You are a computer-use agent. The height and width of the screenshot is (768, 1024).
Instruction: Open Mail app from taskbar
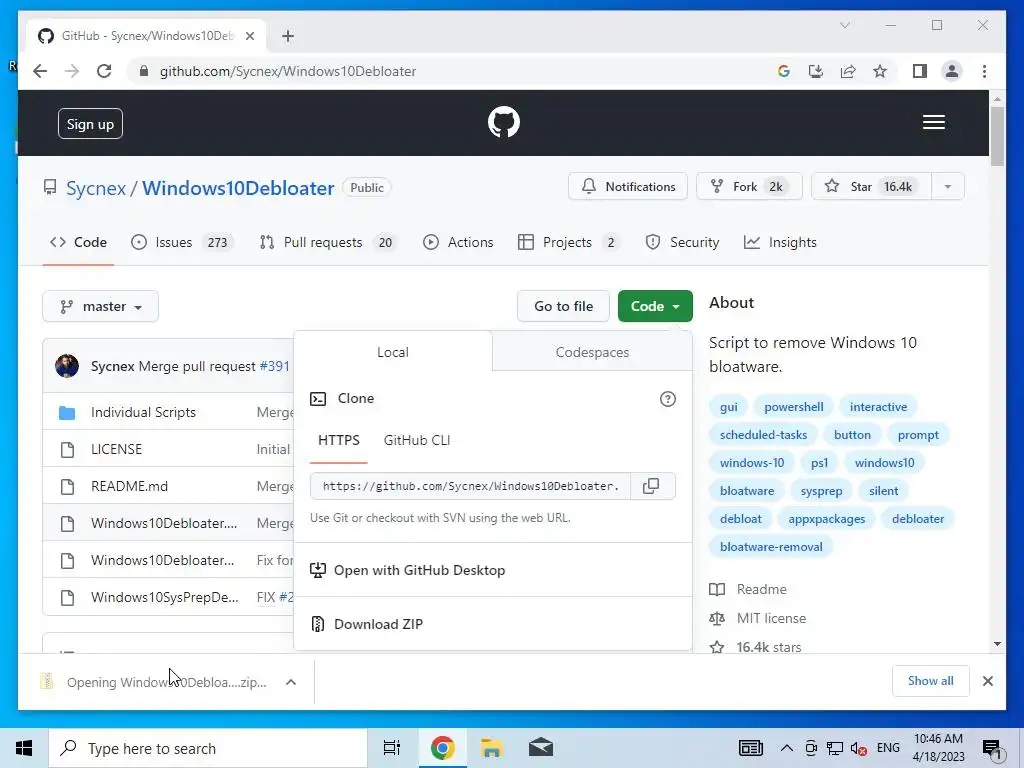tap(541, 748)
